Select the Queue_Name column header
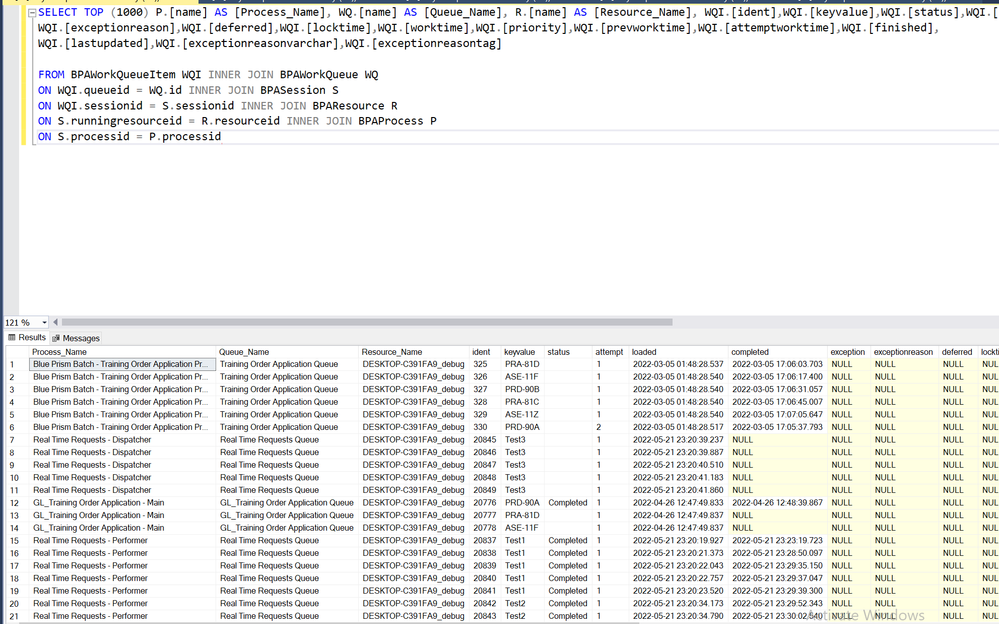999x624 pixels. pos(245,352)
